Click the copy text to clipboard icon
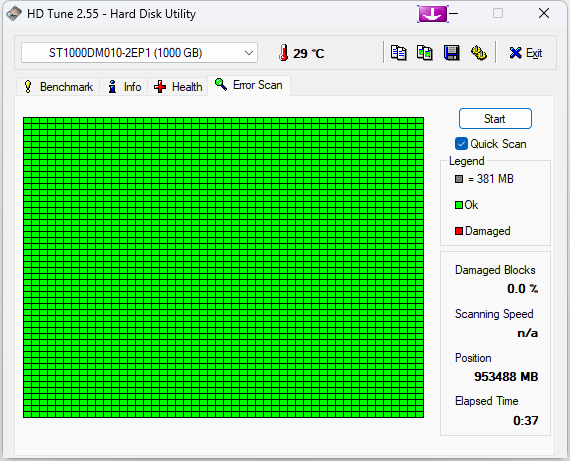Viewport: 570px width, 461px height. tap(398, 53)
